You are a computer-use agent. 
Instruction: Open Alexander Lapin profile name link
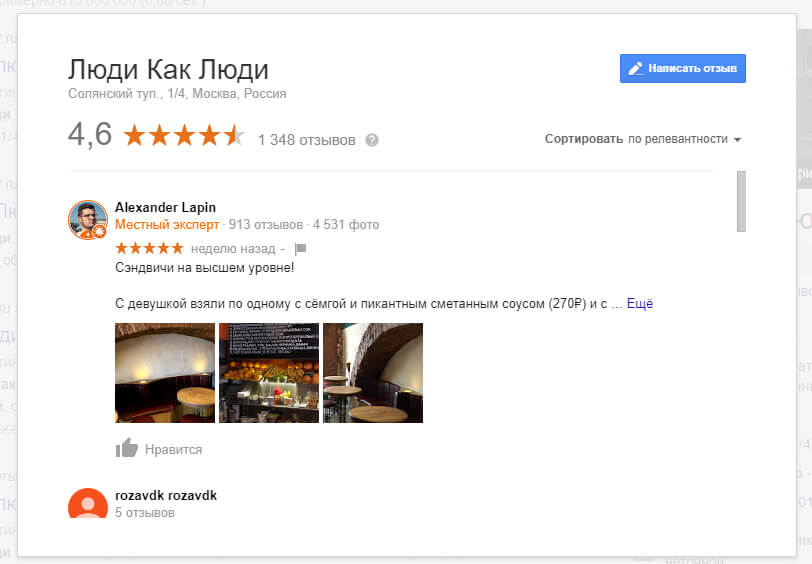(x=165, y=207)
